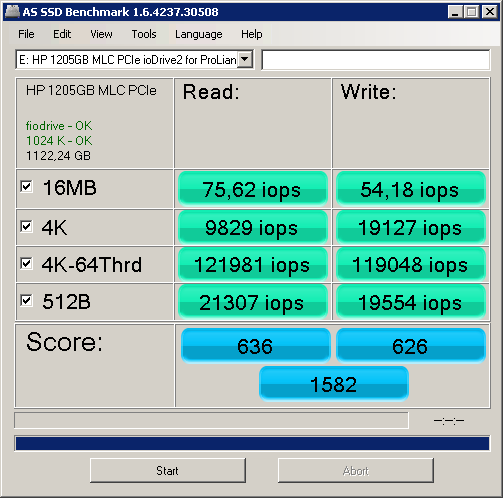Open the File menu
This screenshot has height=498, width=503.
(x=26, y=34)
